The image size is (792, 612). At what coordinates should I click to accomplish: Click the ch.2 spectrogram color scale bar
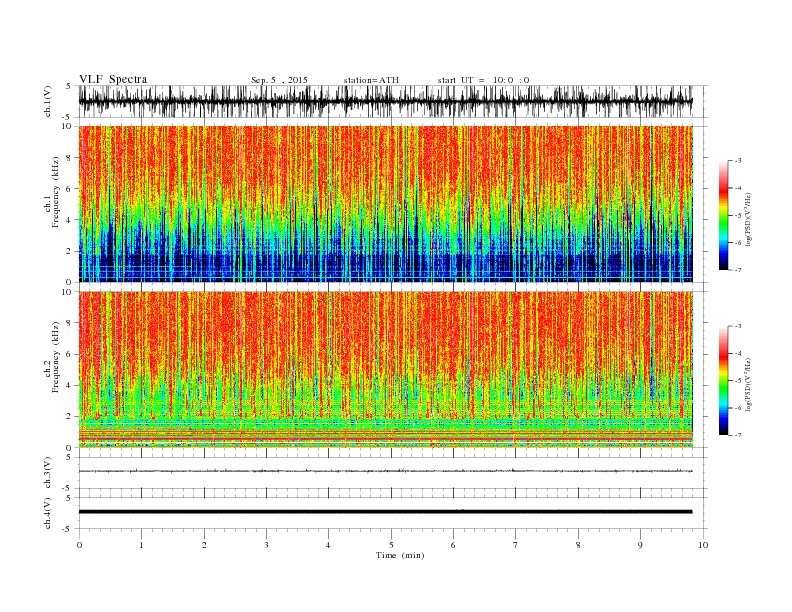[723, 381]
